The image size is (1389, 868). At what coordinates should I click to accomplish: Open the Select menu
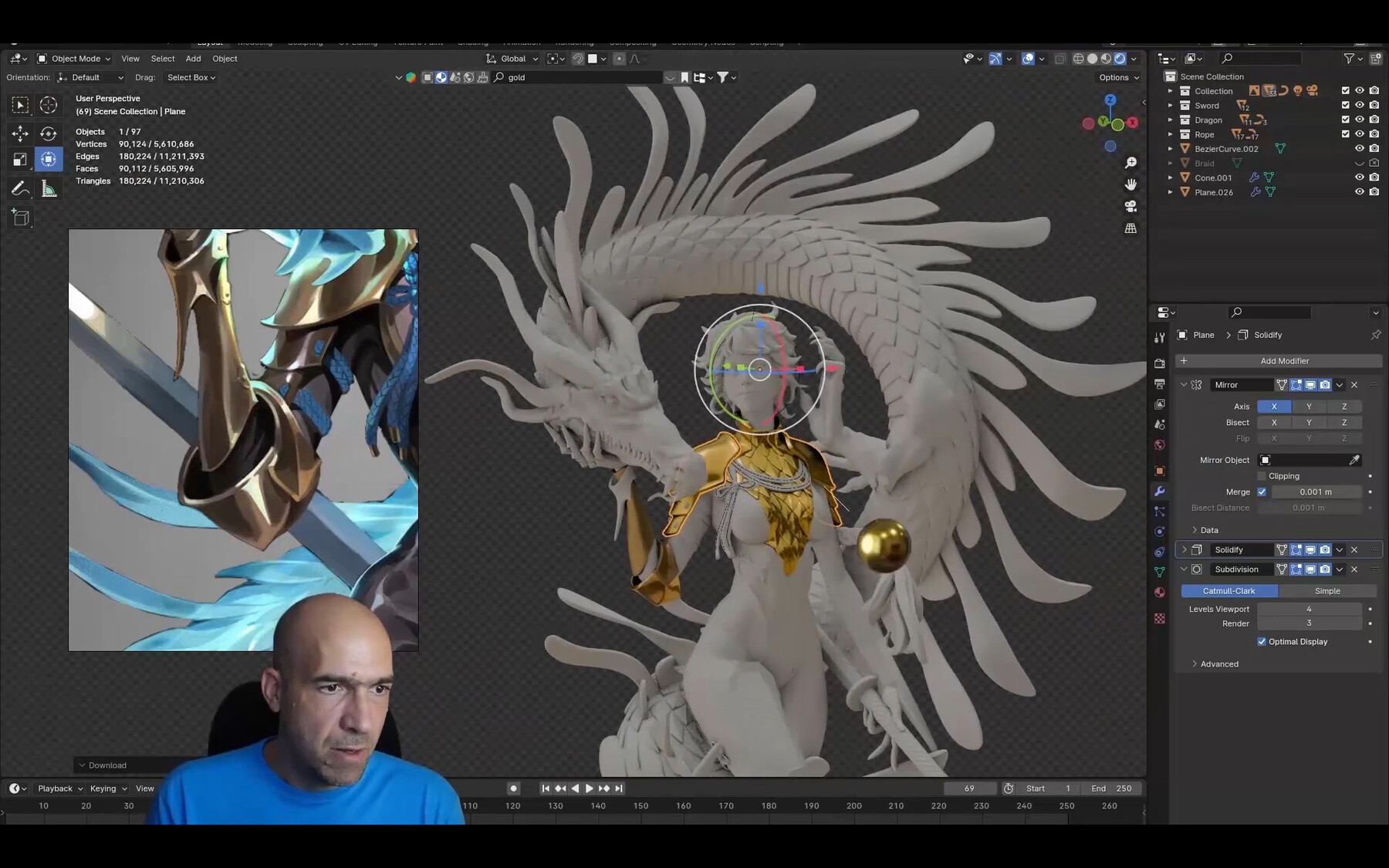click(163, 59)
